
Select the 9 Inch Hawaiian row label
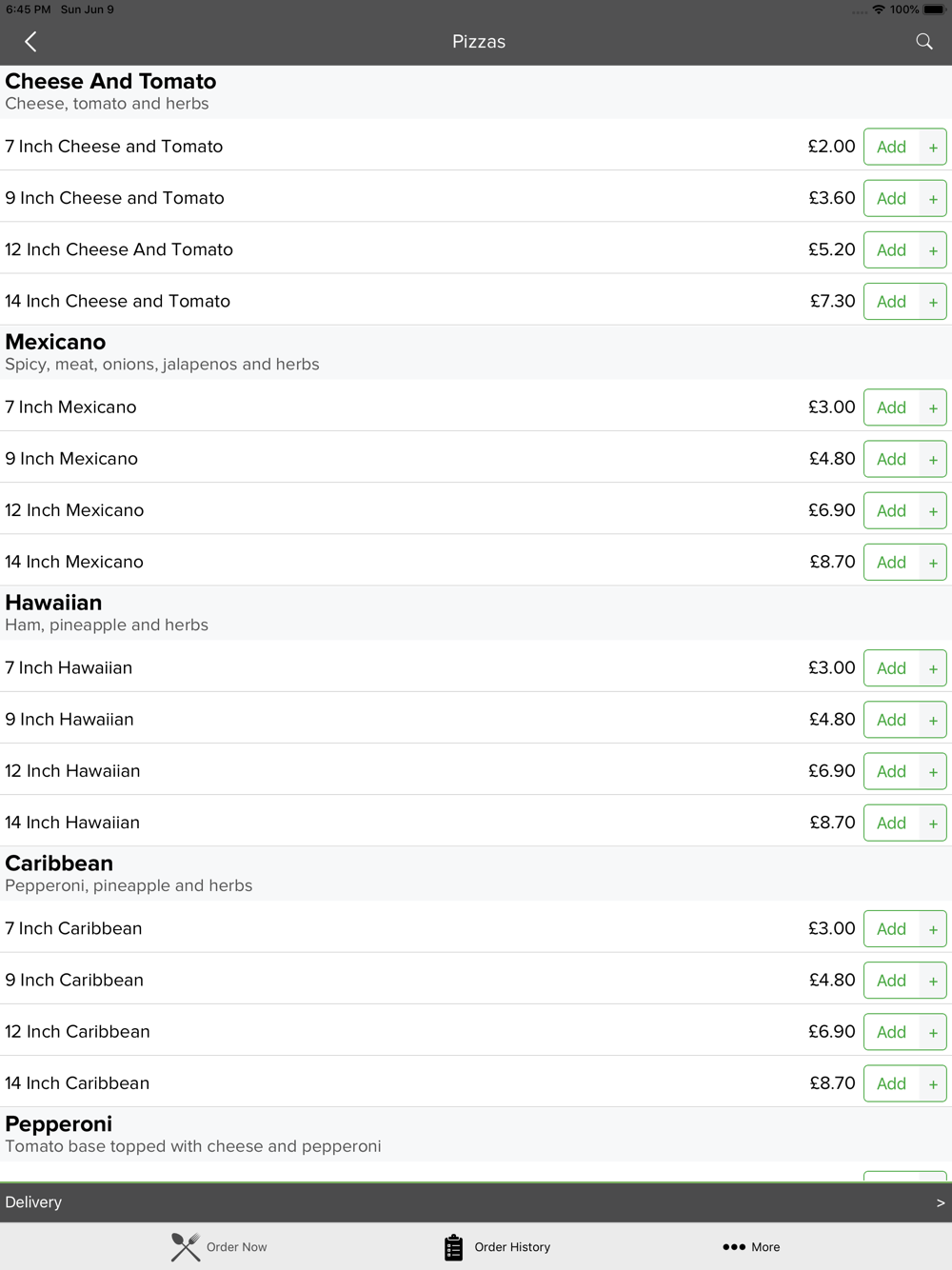69,720
